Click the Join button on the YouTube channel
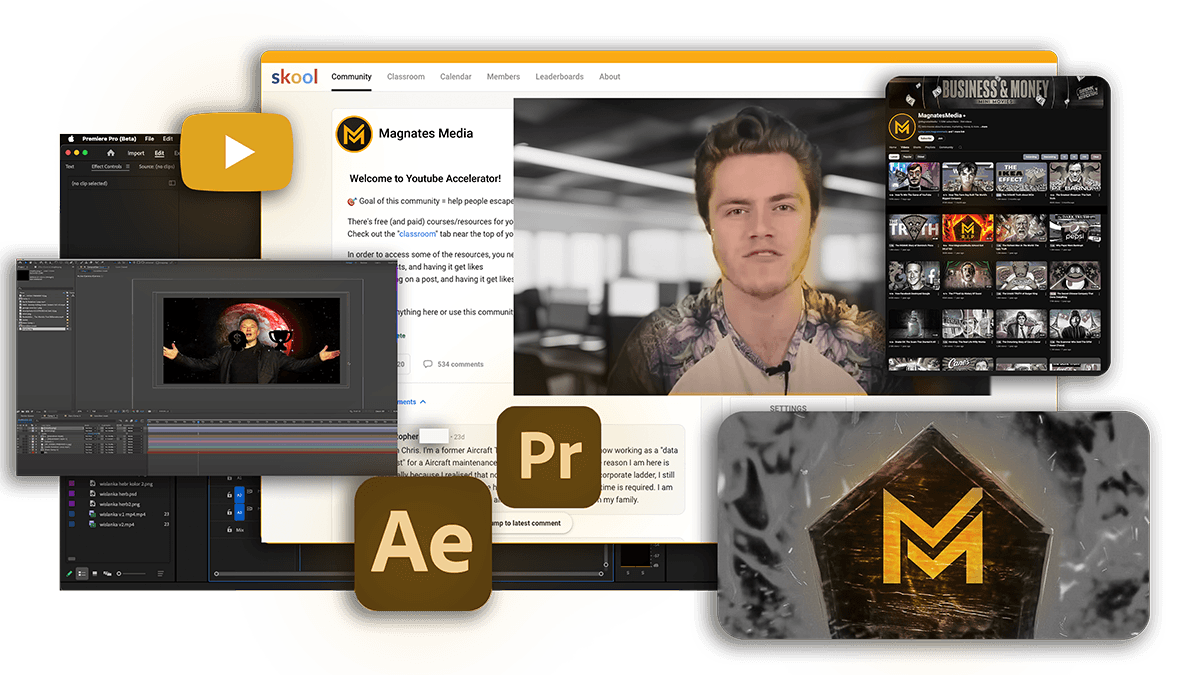Screen dimensions: 1200x675 pyautogui.click(x=940, y=138)
